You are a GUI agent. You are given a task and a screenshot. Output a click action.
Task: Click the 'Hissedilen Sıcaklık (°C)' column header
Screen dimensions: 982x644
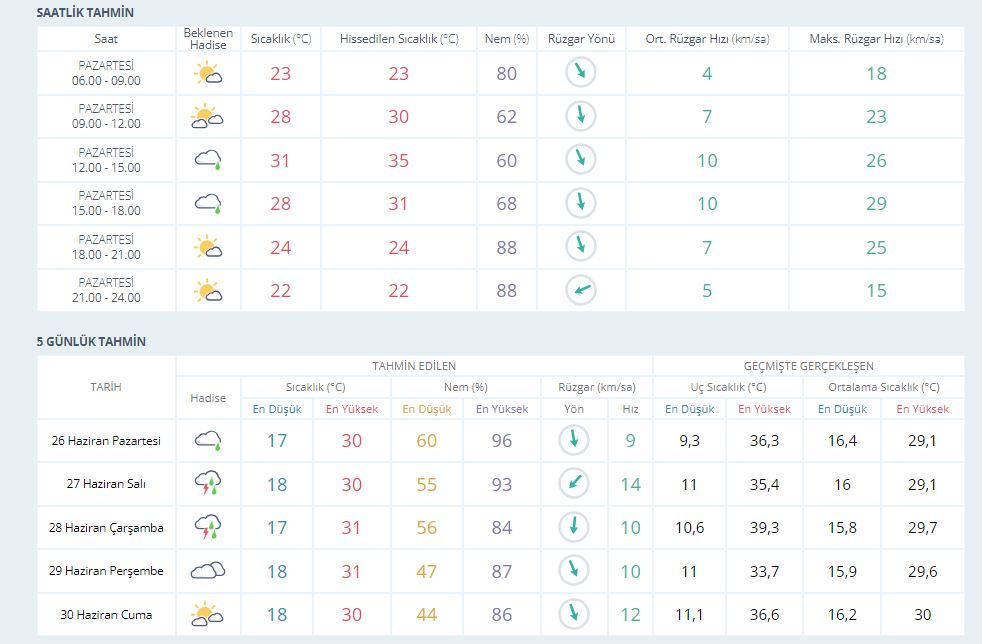pyautogui.click(x=399, y=39)
